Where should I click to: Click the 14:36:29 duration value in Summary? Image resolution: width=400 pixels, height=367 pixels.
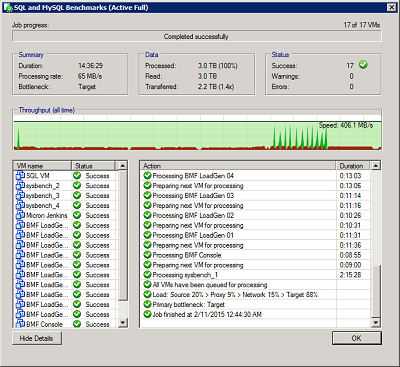coord(91,66)
